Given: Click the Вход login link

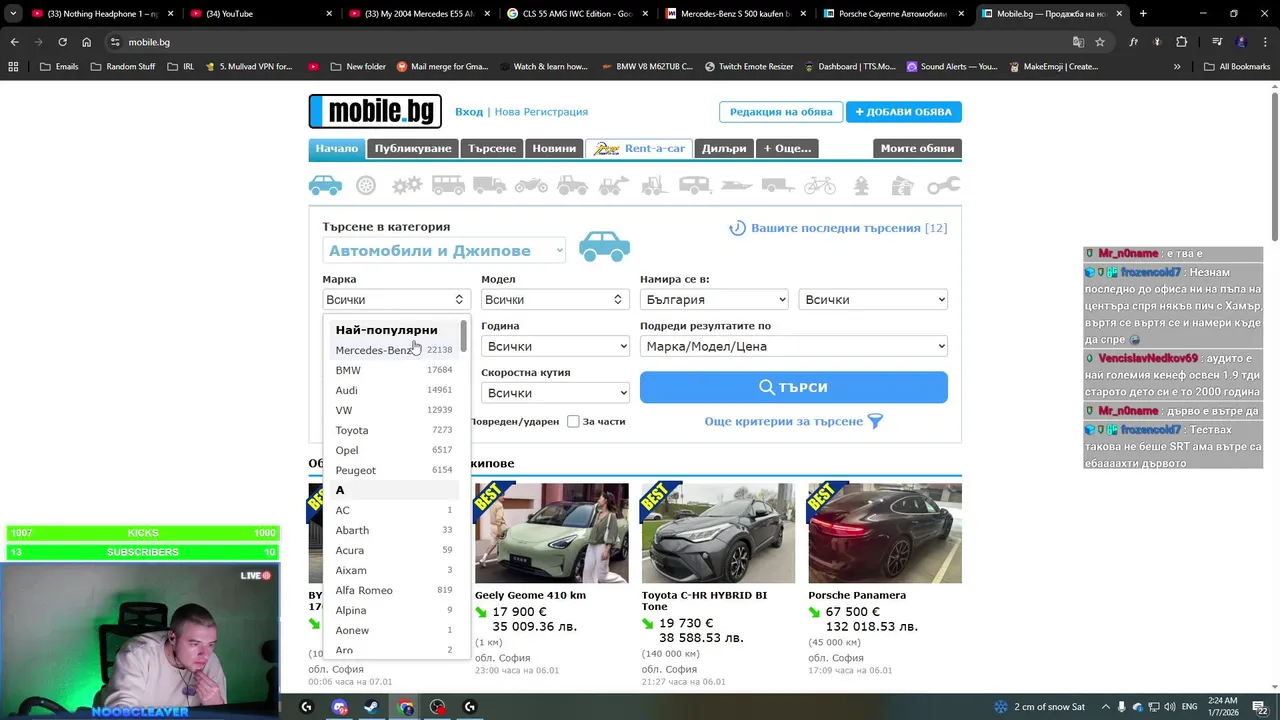Looking at the screenshot, I should tap(469, 112).
